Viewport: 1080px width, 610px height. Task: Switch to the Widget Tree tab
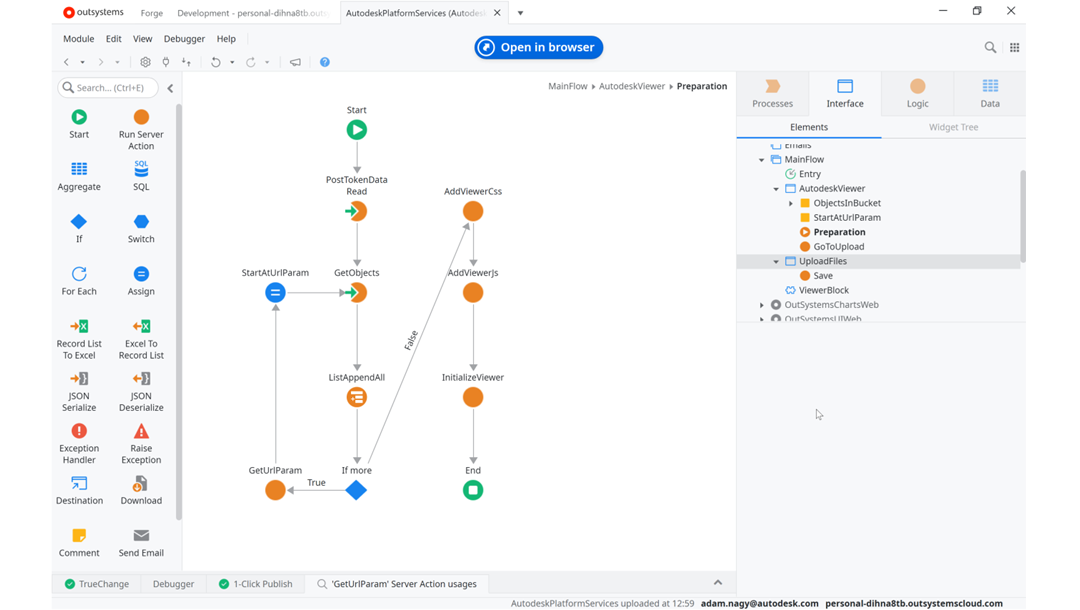point(953,127)
